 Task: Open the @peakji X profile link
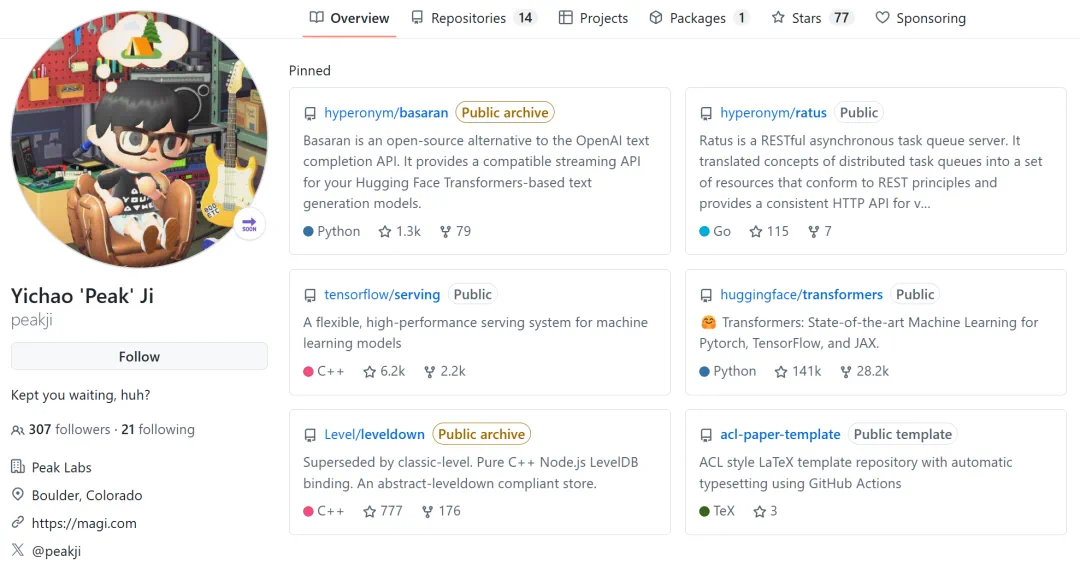pyautogui.click(x=56, y=551)
